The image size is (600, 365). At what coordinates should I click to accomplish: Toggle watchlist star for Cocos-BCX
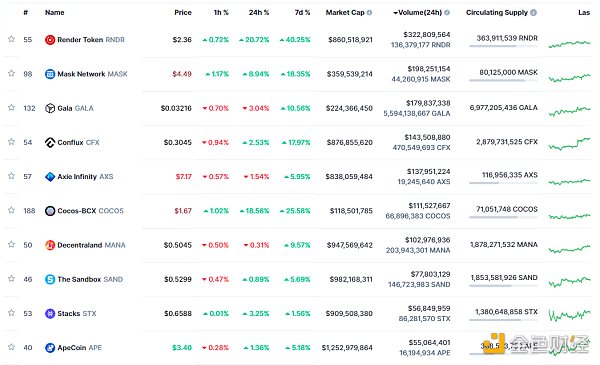pos(11,210)
